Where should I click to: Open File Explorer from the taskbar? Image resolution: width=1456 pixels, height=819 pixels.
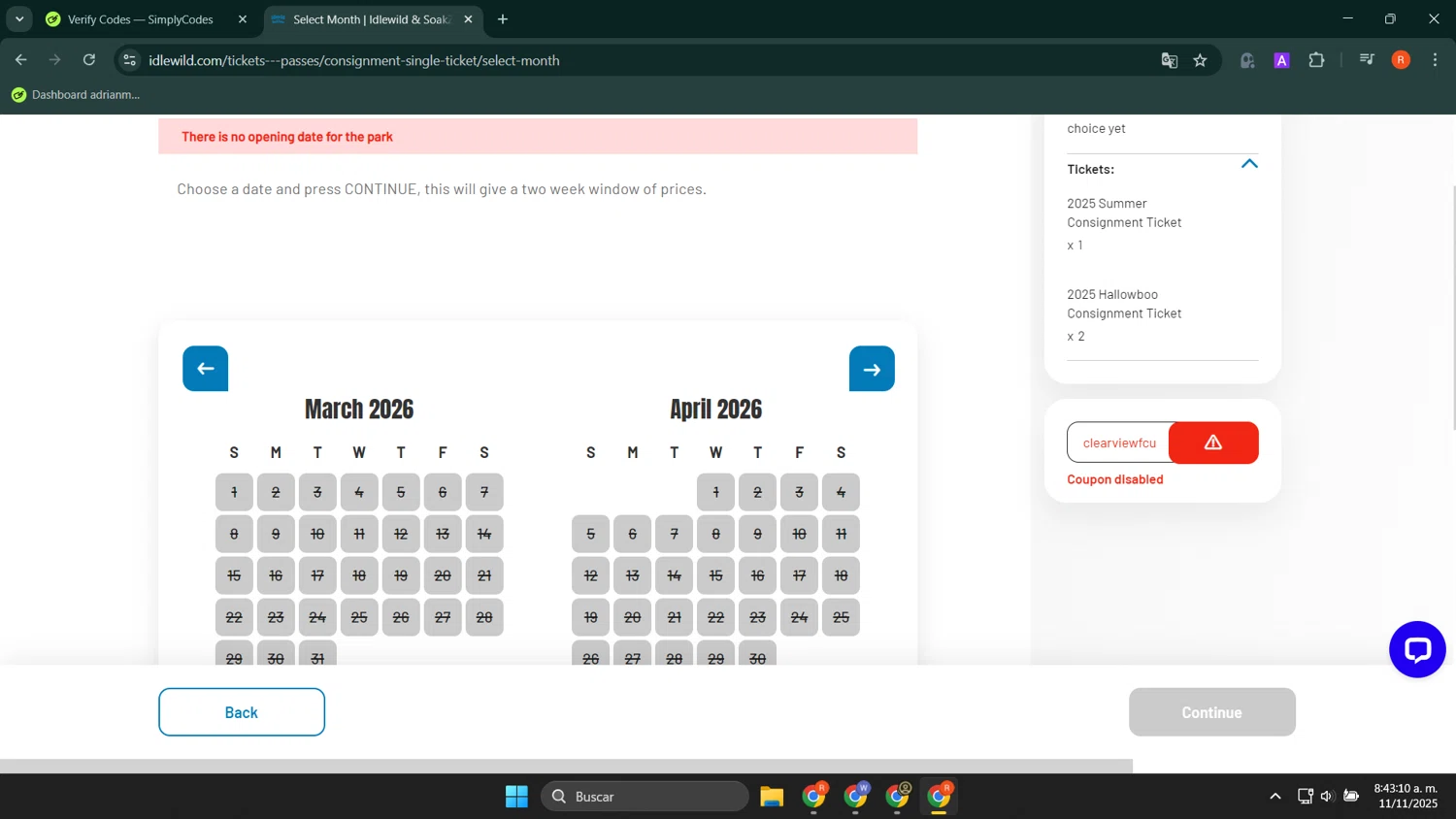tap(772, 797)
